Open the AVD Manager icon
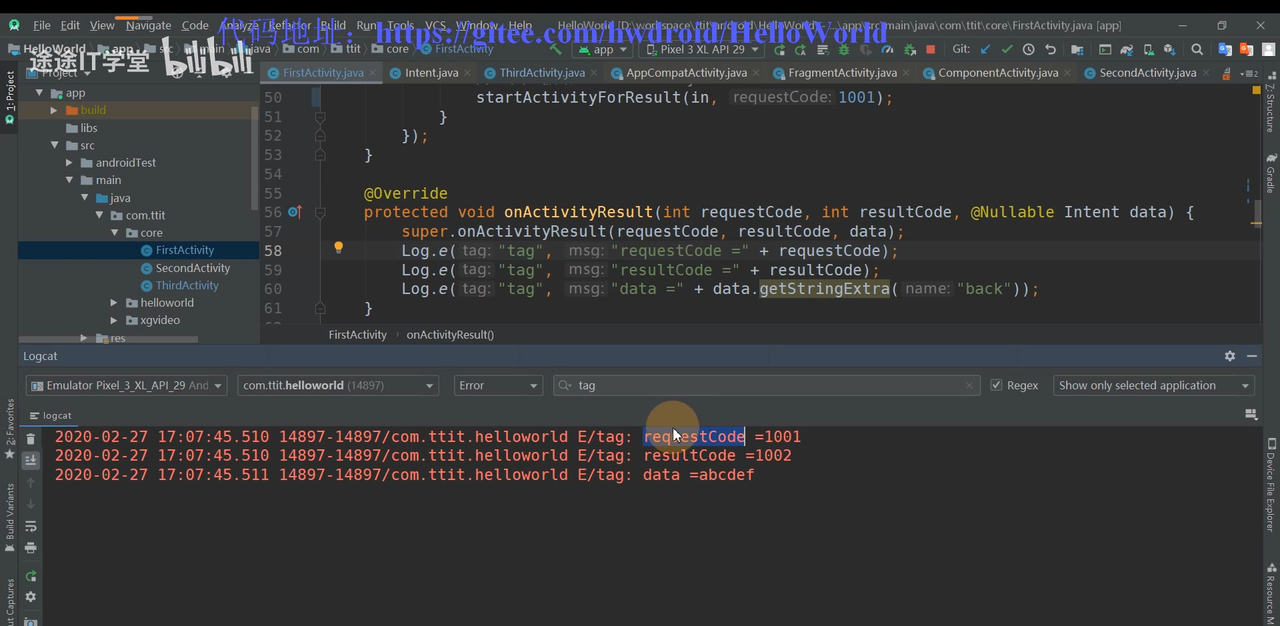Image resolution: width=1280 pixels, height=626 pixels. [1148, 49]
